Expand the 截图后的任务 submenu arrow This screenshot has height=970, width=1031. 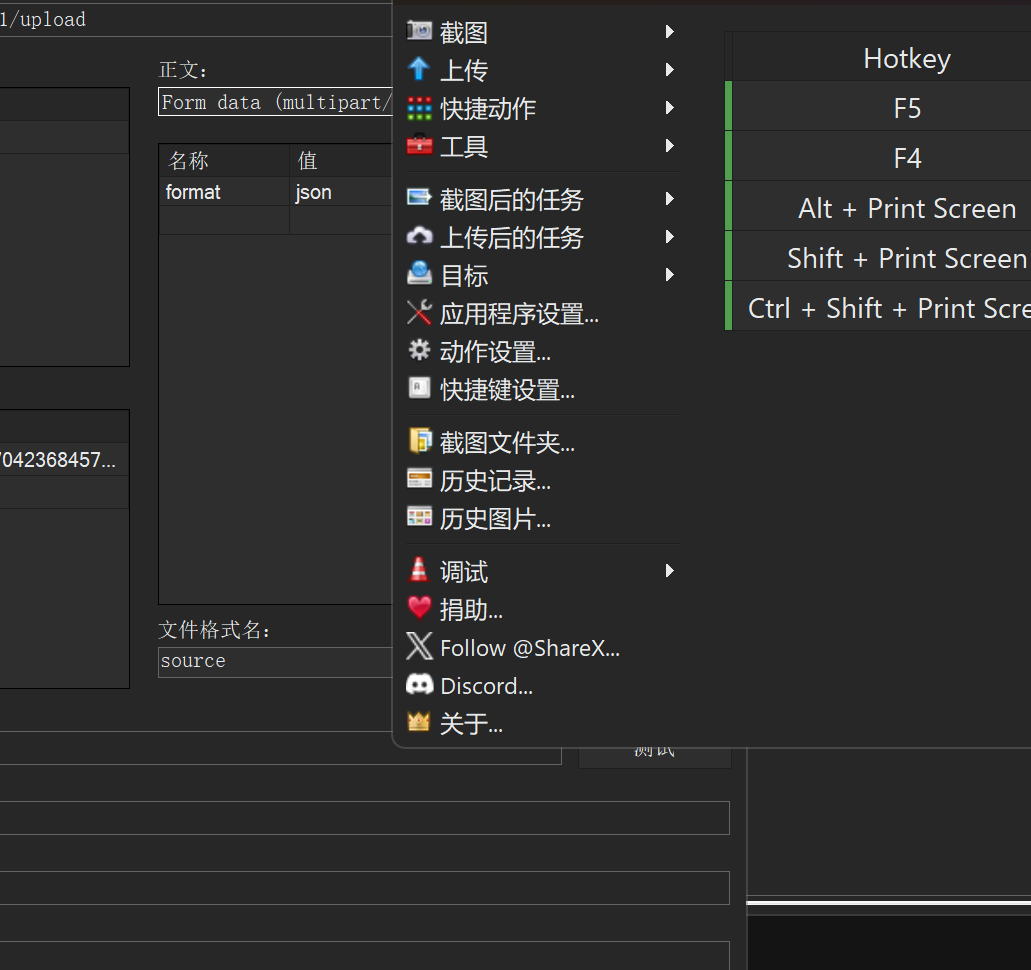(x=669, y=199)
